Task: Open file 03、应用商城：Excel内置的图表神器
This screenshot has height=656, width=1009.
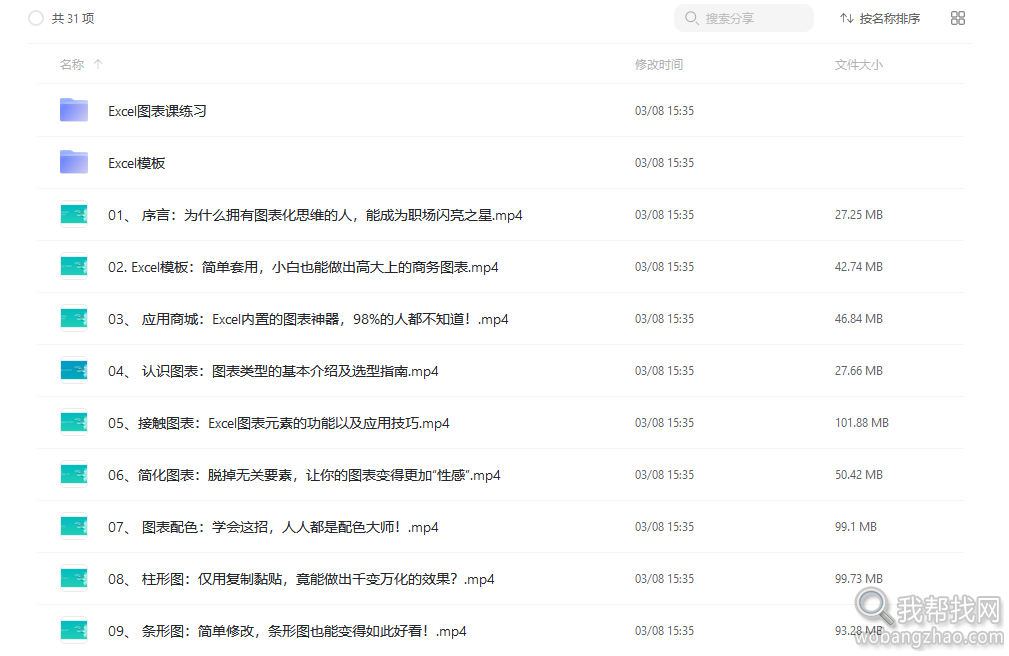Action: point(308,319)
